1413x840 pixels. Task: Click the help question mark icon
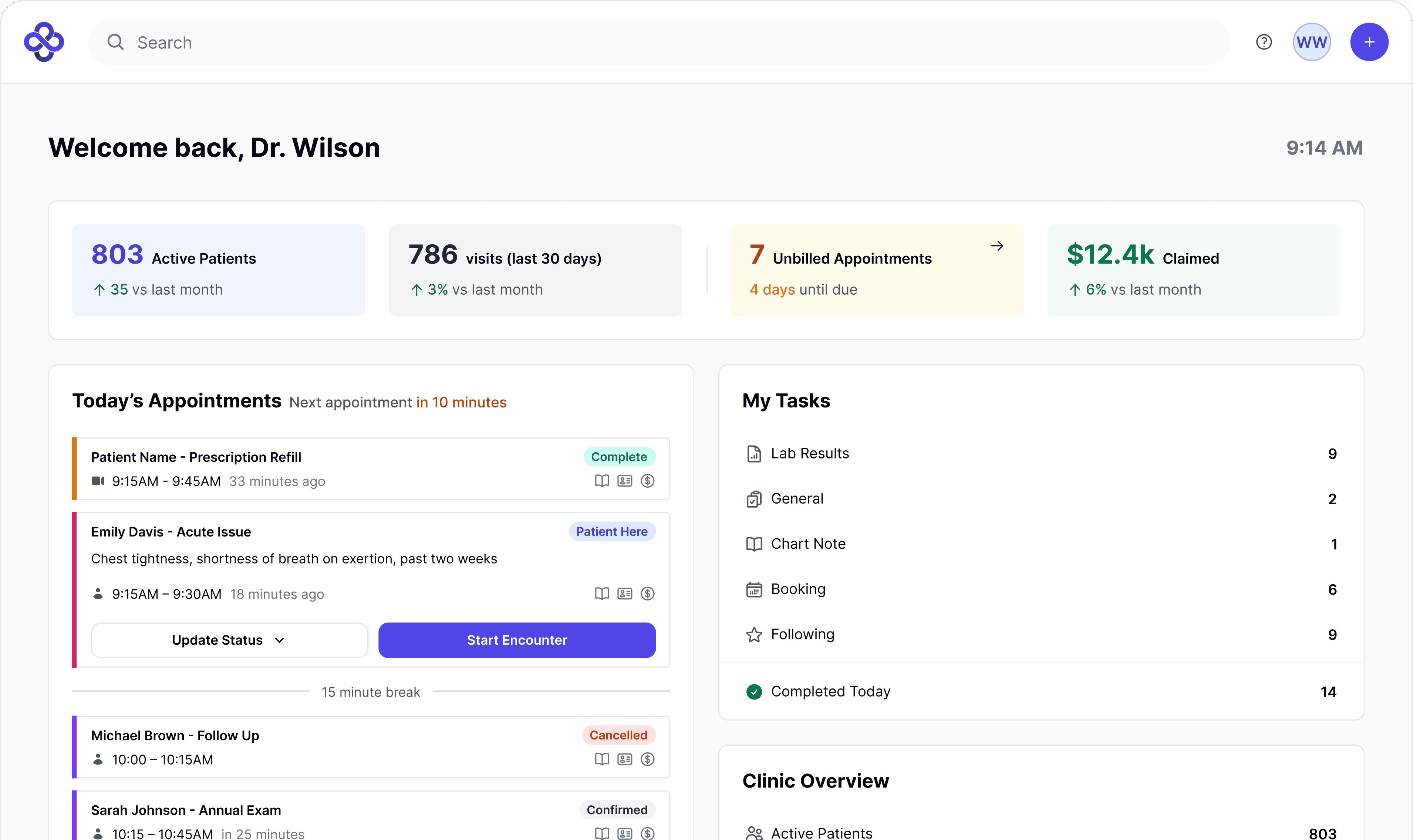pyautogui.click(x=1264, y=43)
